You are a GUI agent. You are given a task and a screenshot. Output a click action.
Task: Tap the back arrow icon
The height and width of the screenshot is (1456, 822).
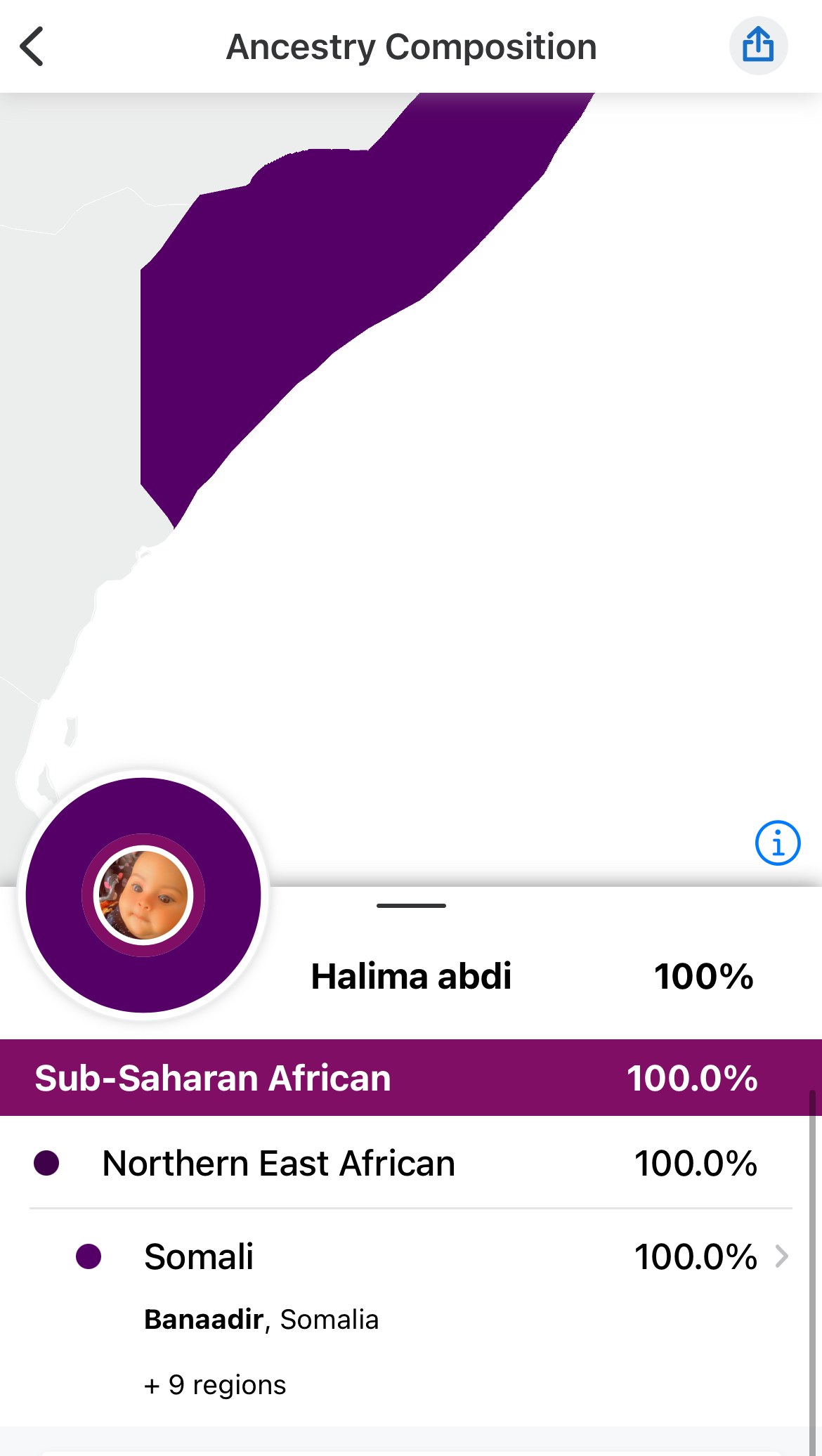[32, 46]
